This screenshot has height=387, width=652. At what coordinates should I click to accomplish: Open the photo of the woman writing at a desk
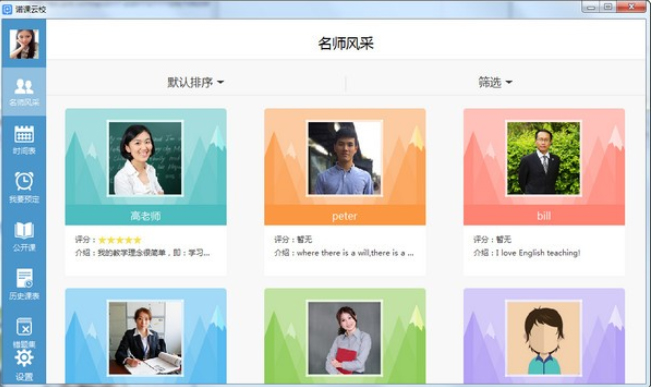[145, 338]
